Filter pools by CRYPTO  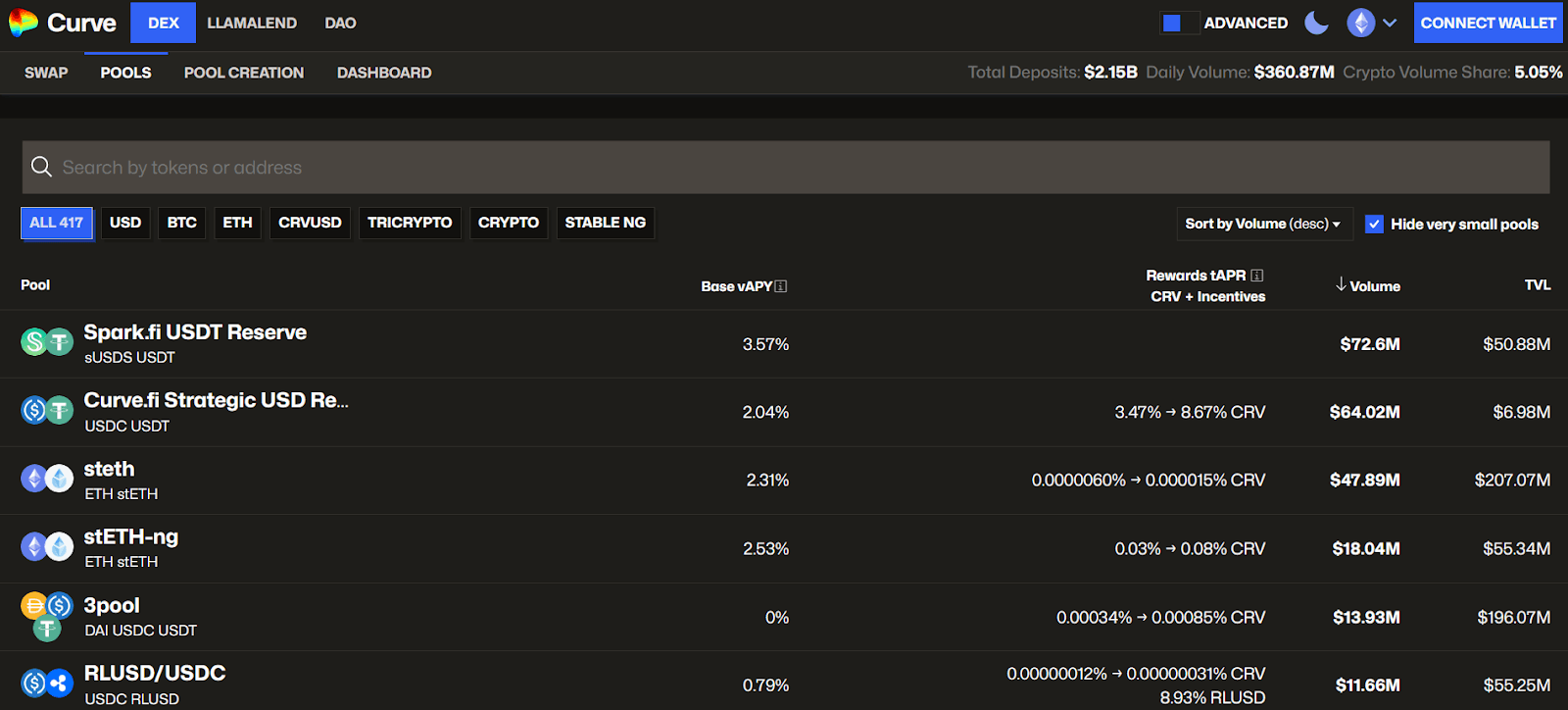(509, 223)
